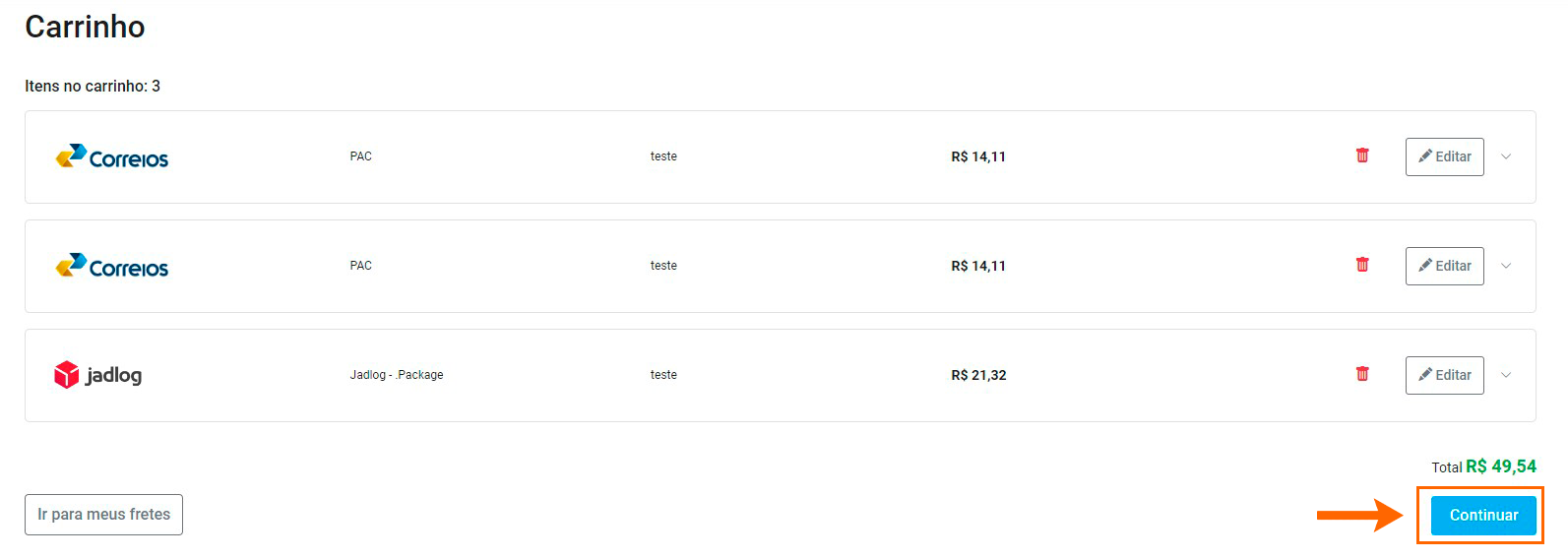This screenshot has height=559, width=1568.
Task: Click the second row's R$ 14,11 price
Action: pyautogui.click(x=978, y=266)
